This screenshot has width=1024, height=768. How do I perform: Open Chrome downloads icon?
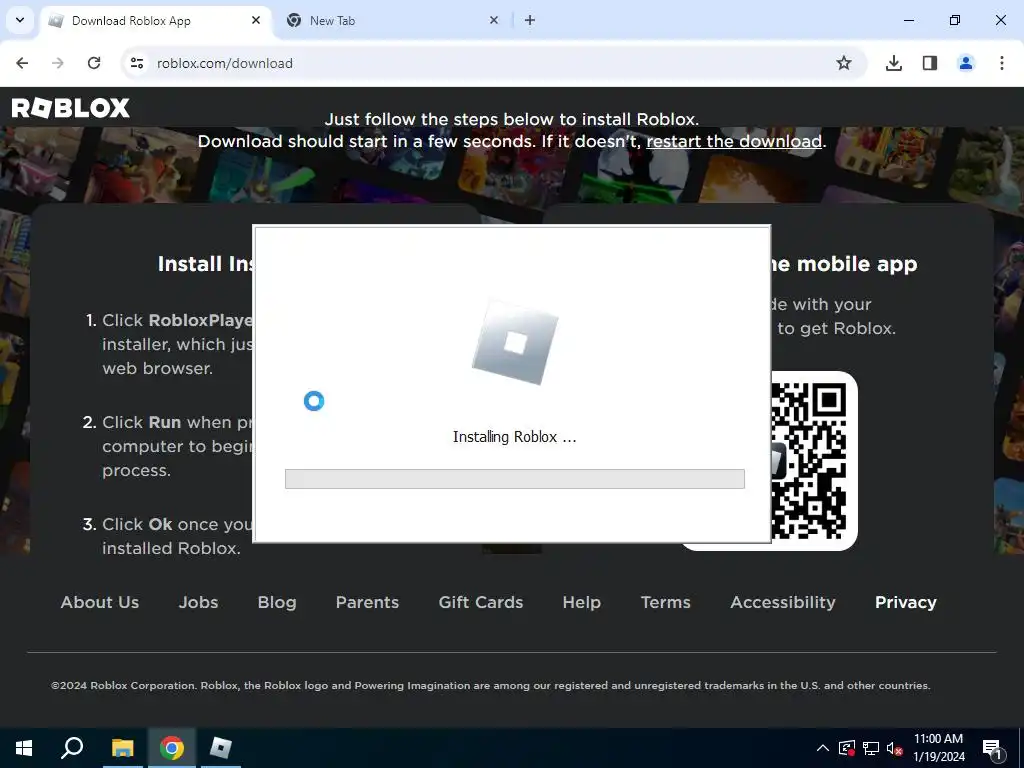click(893, 63)
